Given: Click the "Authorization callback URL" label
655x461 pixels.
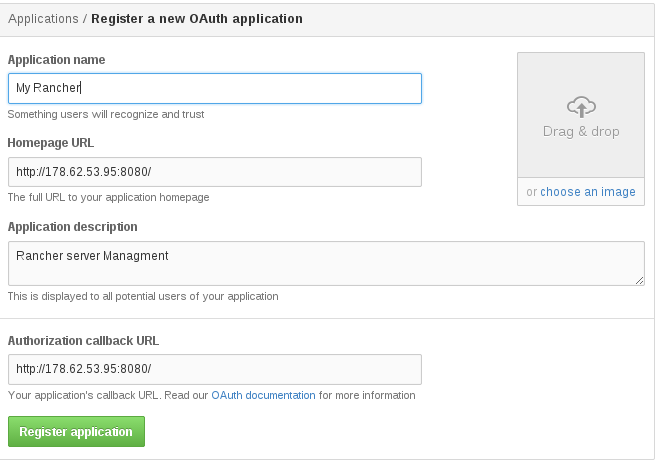Looking at the screenshot, I should point(83,340).
